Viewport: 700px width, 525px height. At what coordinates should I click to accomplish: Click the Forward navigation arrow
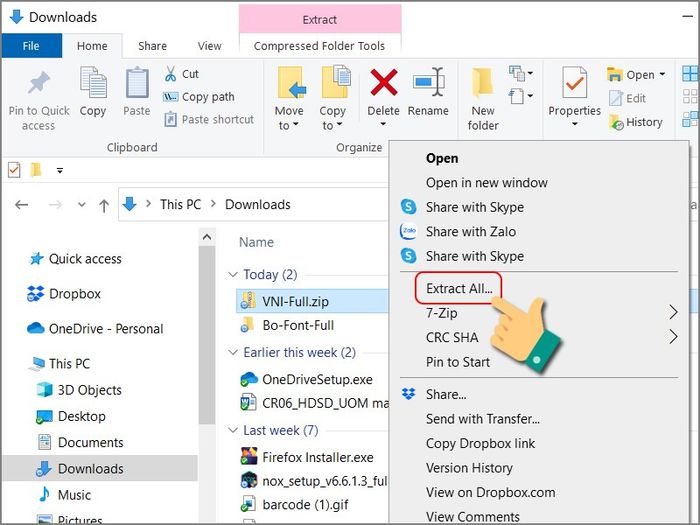coord(55,205)
